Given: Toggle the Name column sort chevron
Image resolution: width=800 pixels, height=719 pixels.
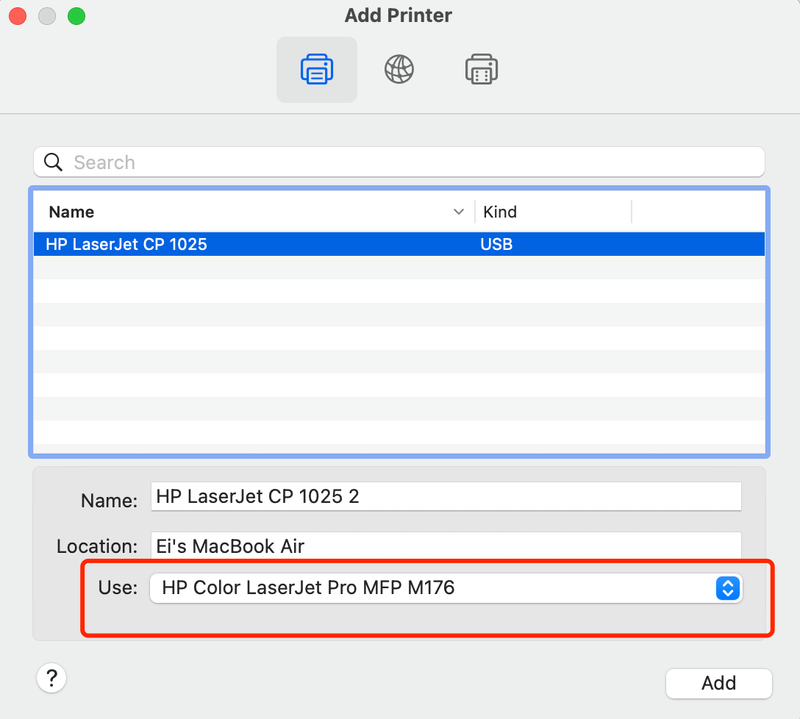Looking at the screenshot, I should click(x=459, y=212).
